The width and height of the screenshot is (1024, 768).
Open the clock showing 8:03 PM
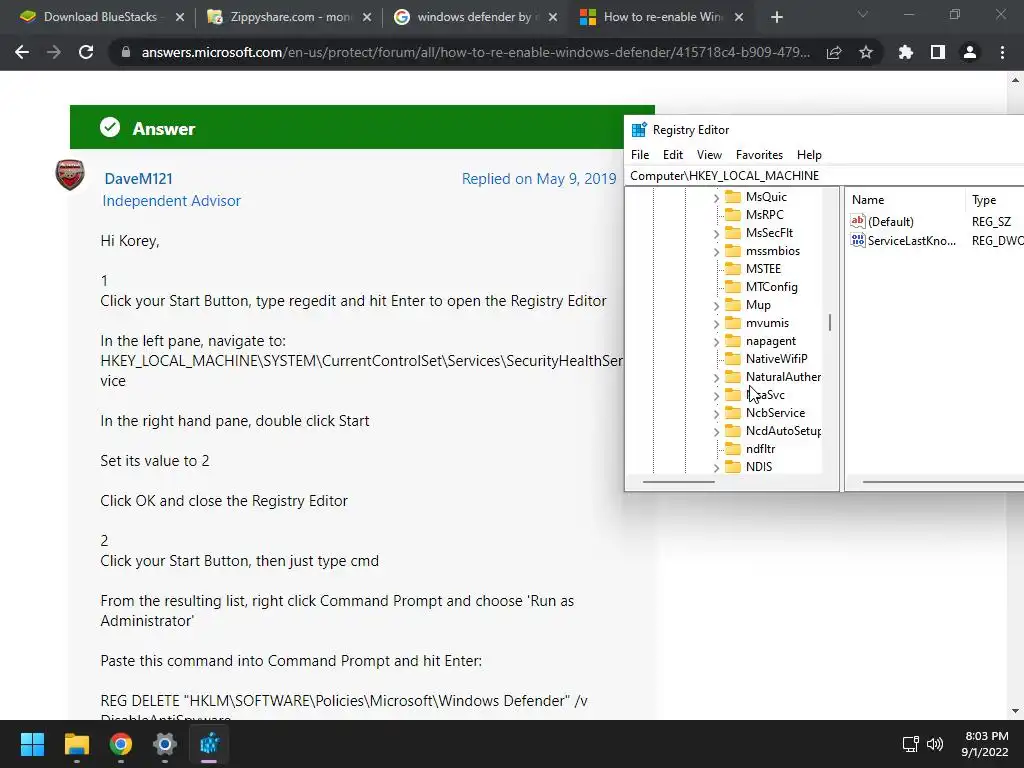pyautogui.click(x=985, y=744)
